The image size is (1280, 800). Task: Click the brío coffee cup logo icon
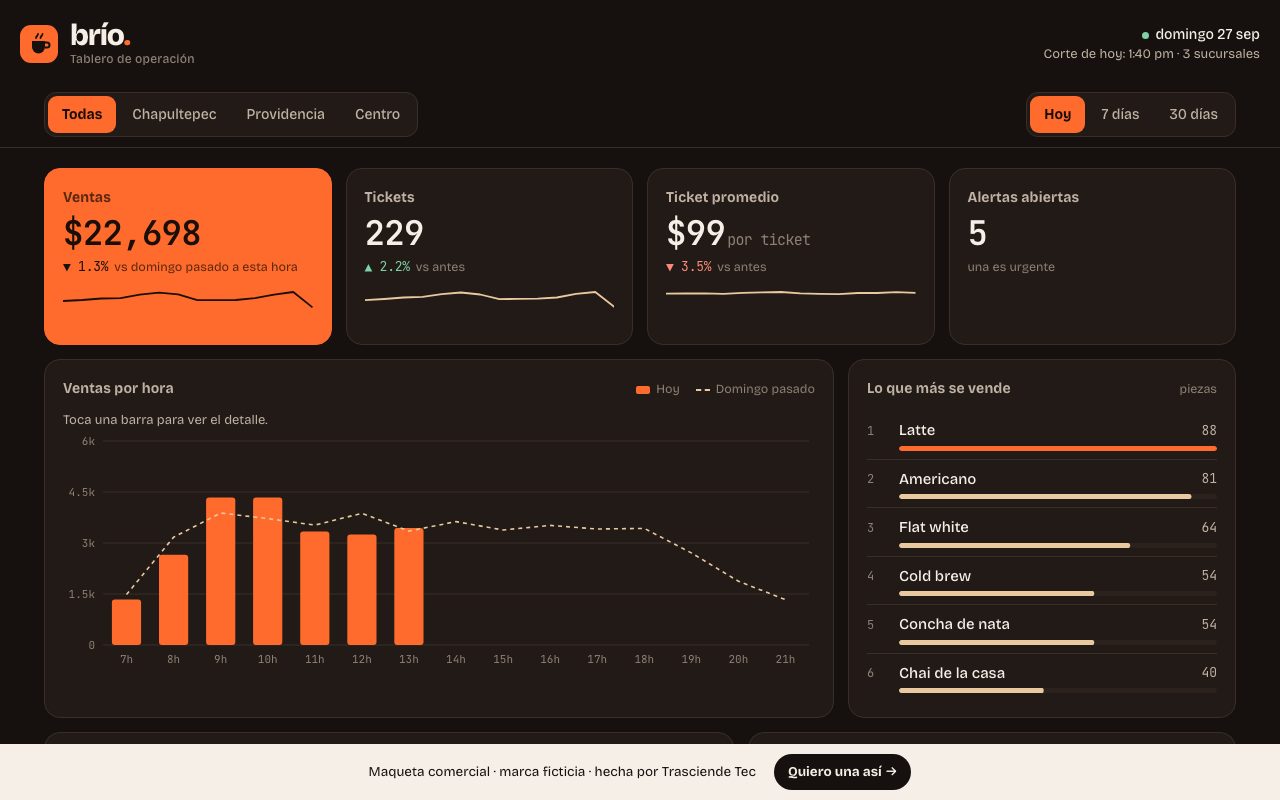(39, 44)
